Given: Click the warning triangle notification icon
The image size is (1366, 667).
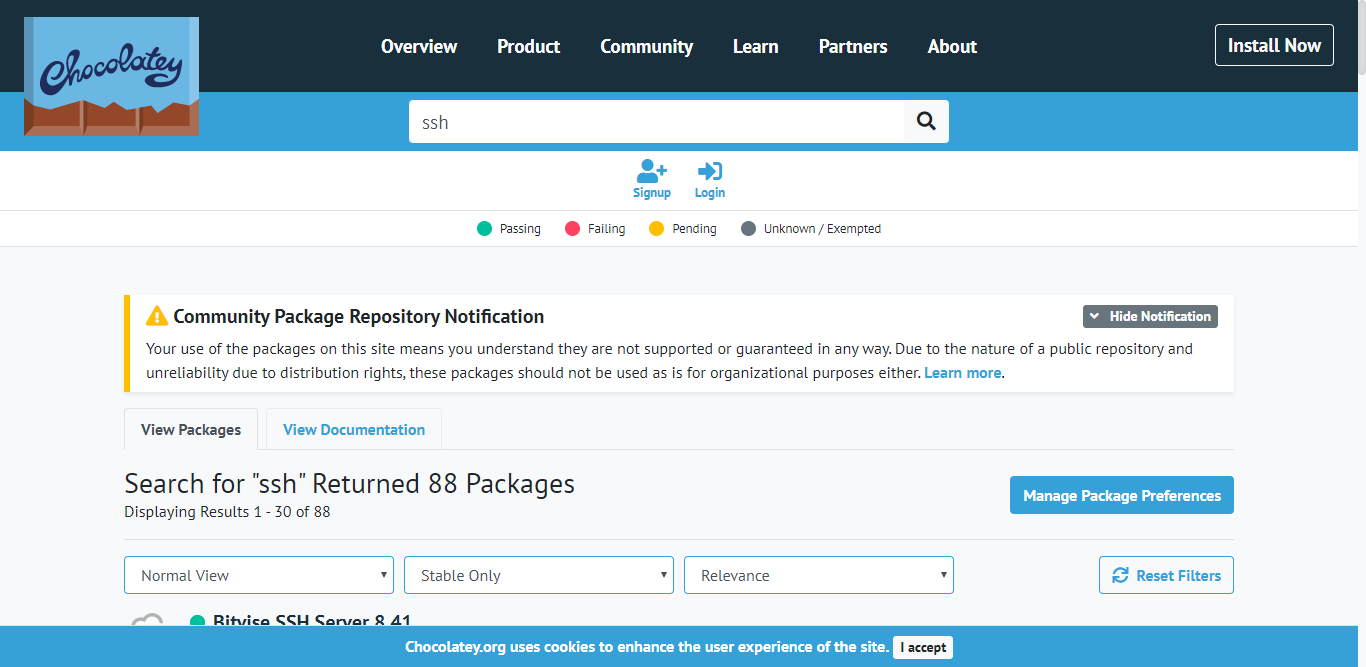Looking at the screenshot, I should click(157, 316).
